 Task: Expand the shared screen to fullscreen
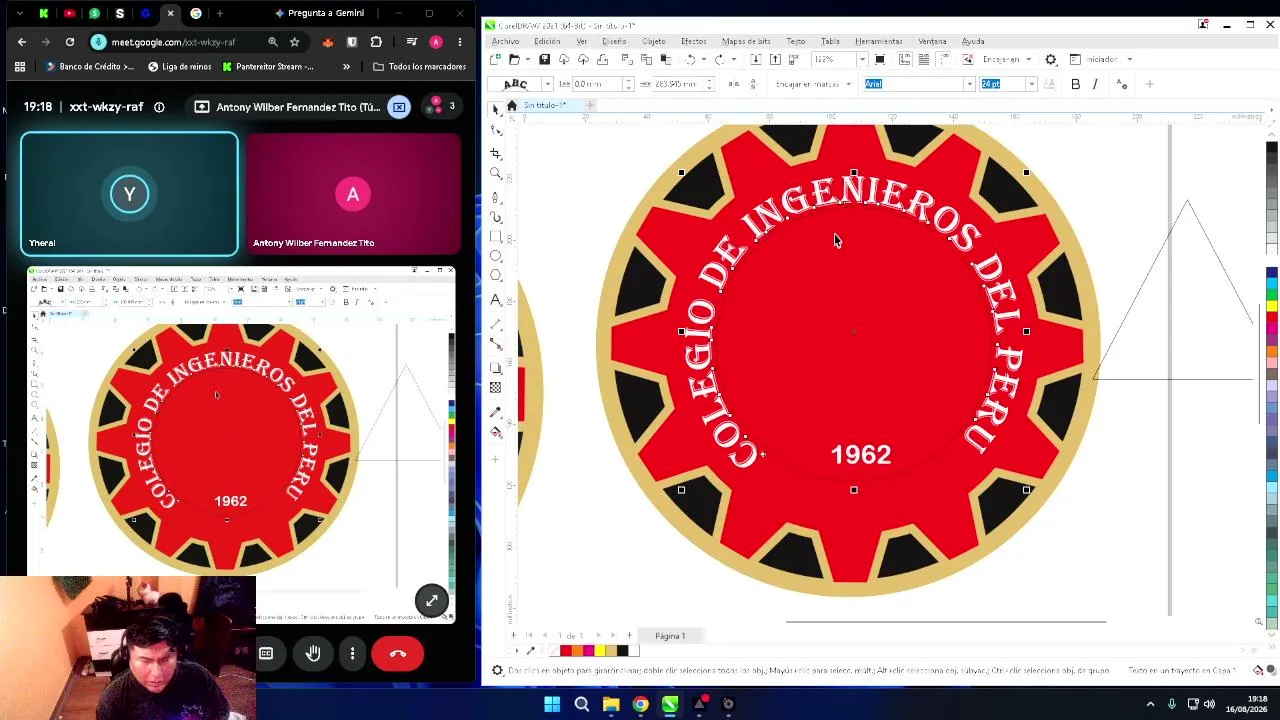432,600
